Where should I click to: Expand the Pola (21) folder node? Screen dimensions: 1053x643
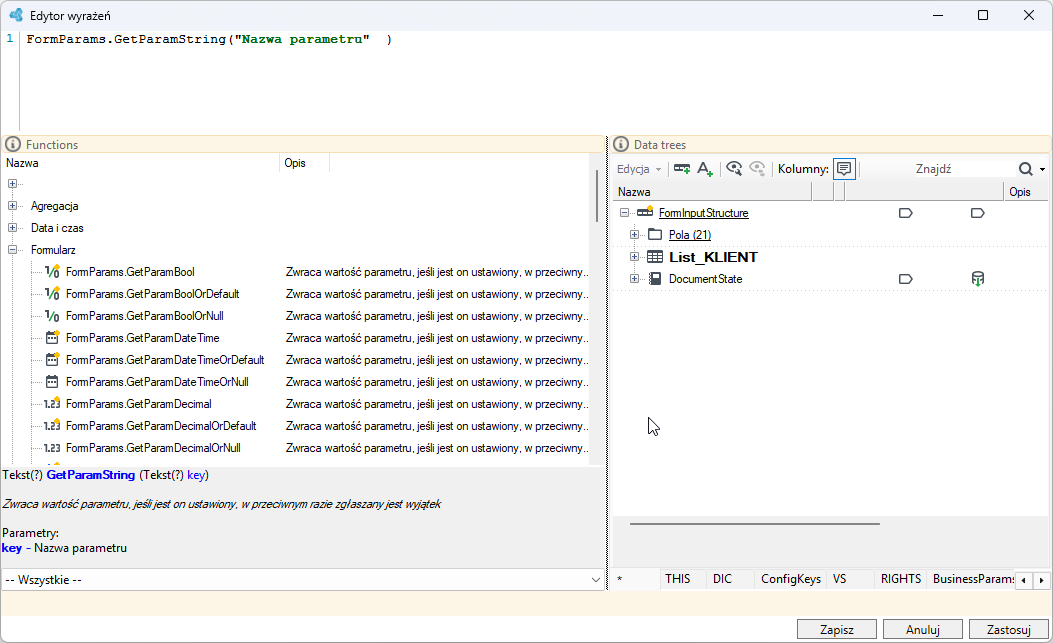pyautogui.click(x=635, y=234)
